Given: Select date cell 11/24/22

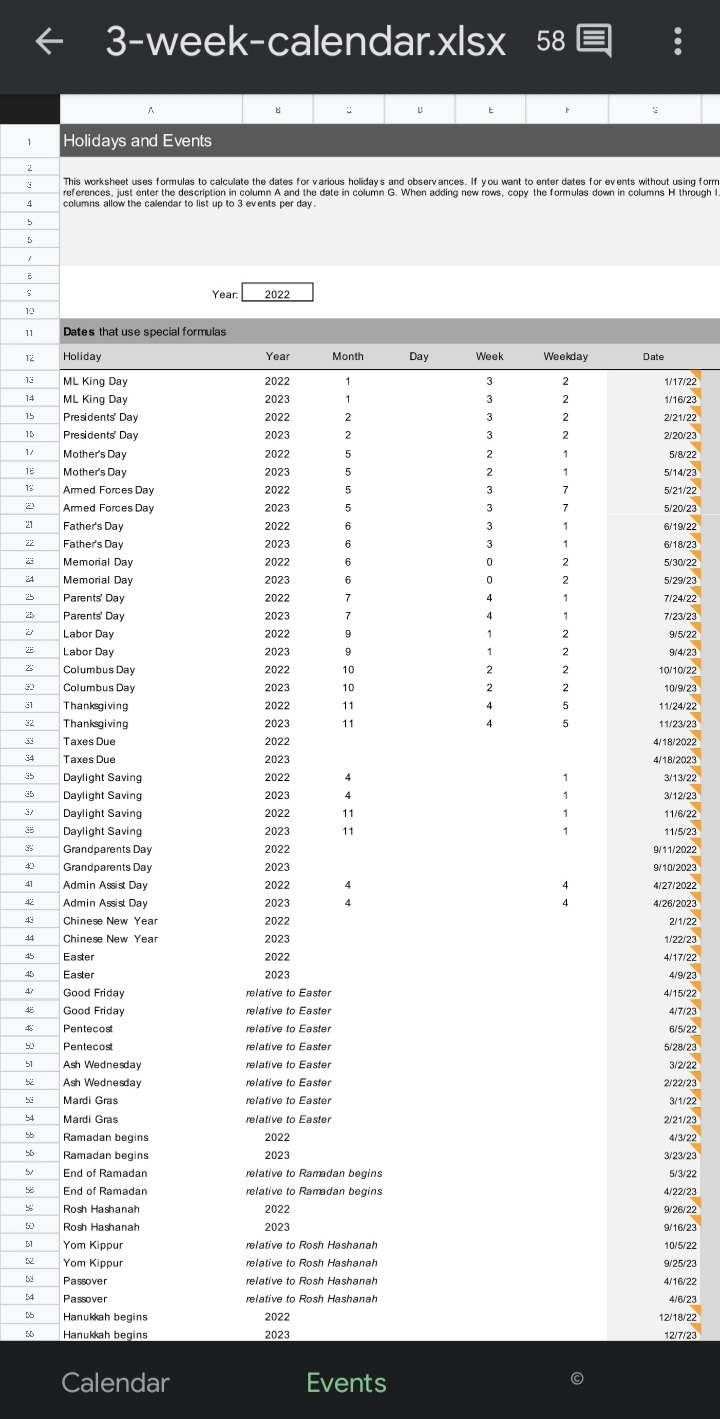Looking at the screenshot, I should coord(655,705).
